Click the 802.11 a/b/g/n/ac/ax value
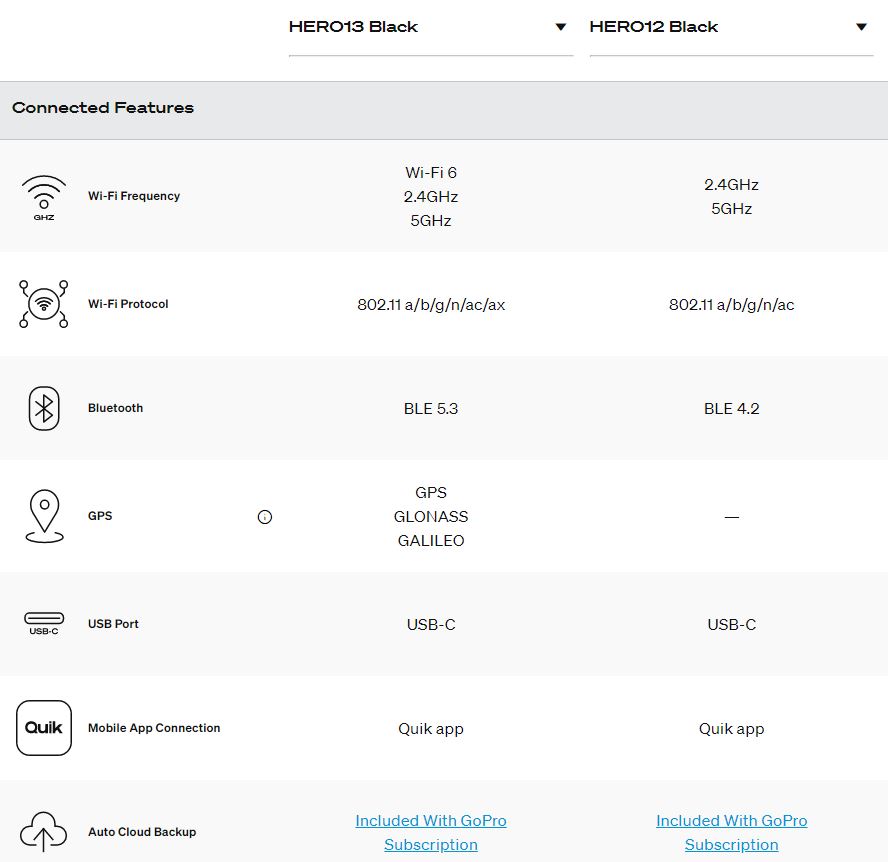Screen dimensions: 888x862 click(431, 305)
